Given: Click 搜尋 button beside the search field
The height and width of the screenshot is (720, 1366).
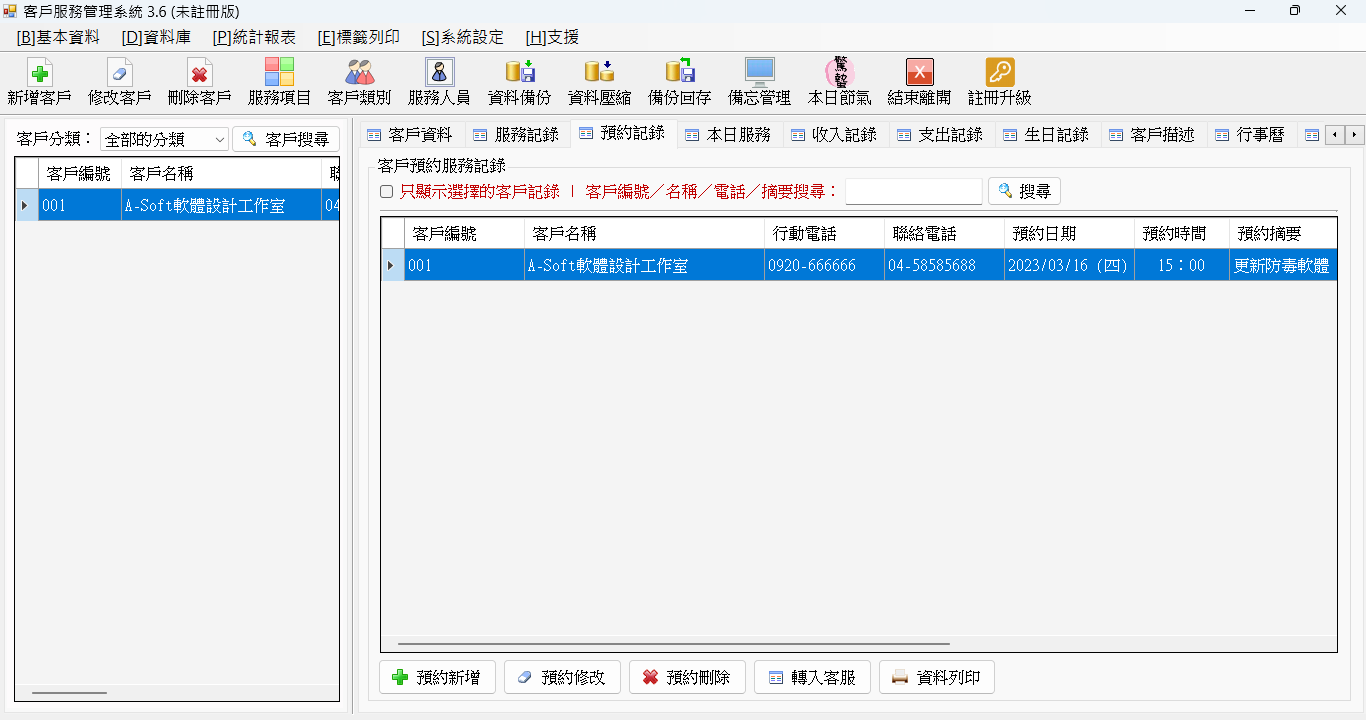Looking at the screenshot, I should 1024,191.
